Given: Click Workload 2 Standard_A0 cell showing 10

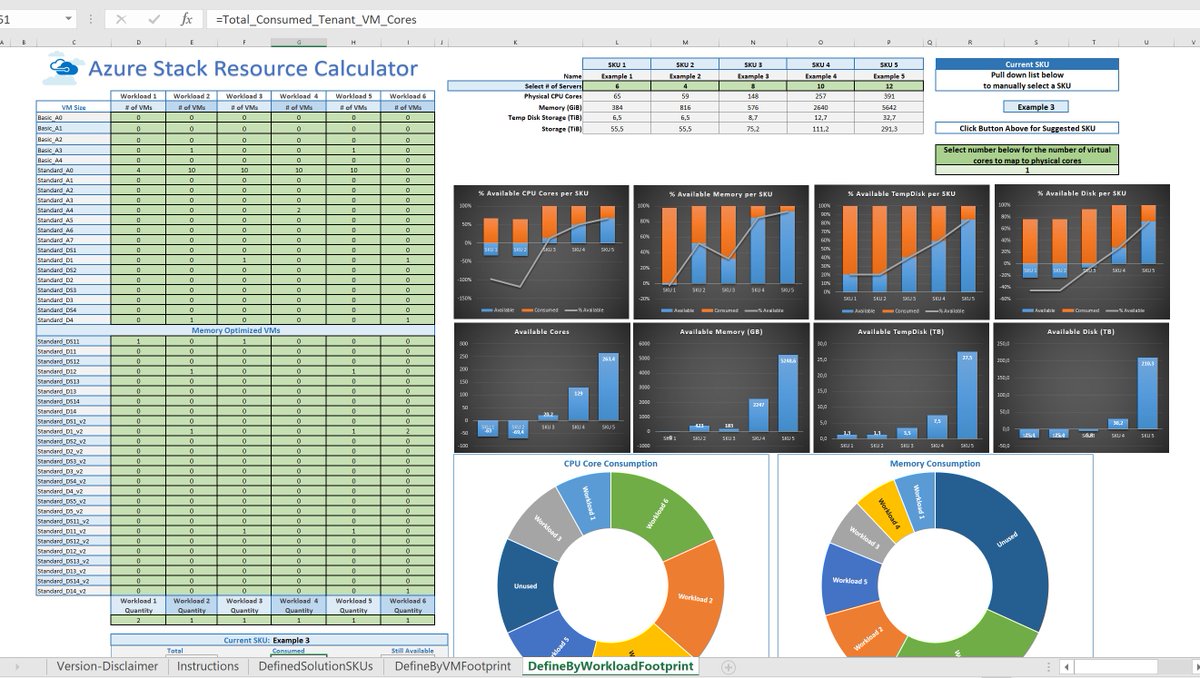Looking at the screenshot, I should pos(191,169).
